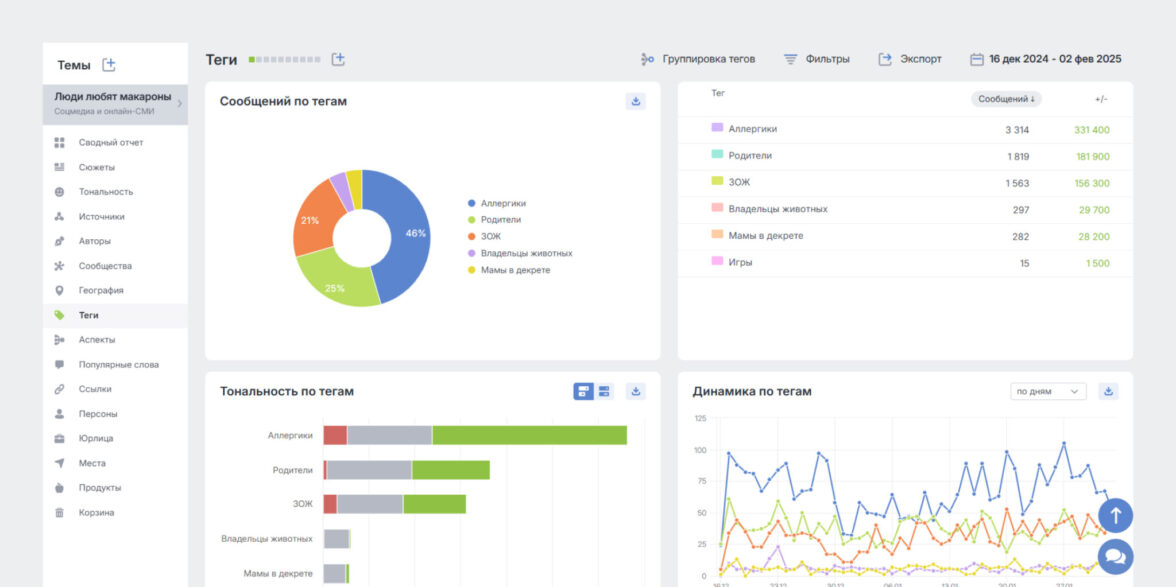Viewport: 1176px width, 587px height.
Task: Download the Сообщений по тегам chart
Action: point(635,101)
